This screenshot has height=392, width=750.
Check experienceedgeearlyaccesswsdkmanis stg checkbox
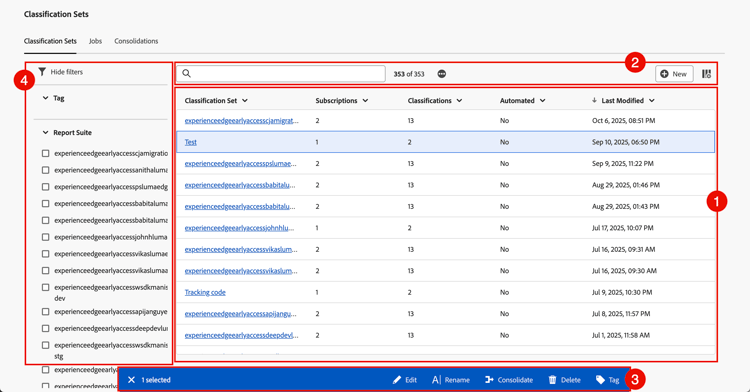pyautogui.click(x=45, y=345)
